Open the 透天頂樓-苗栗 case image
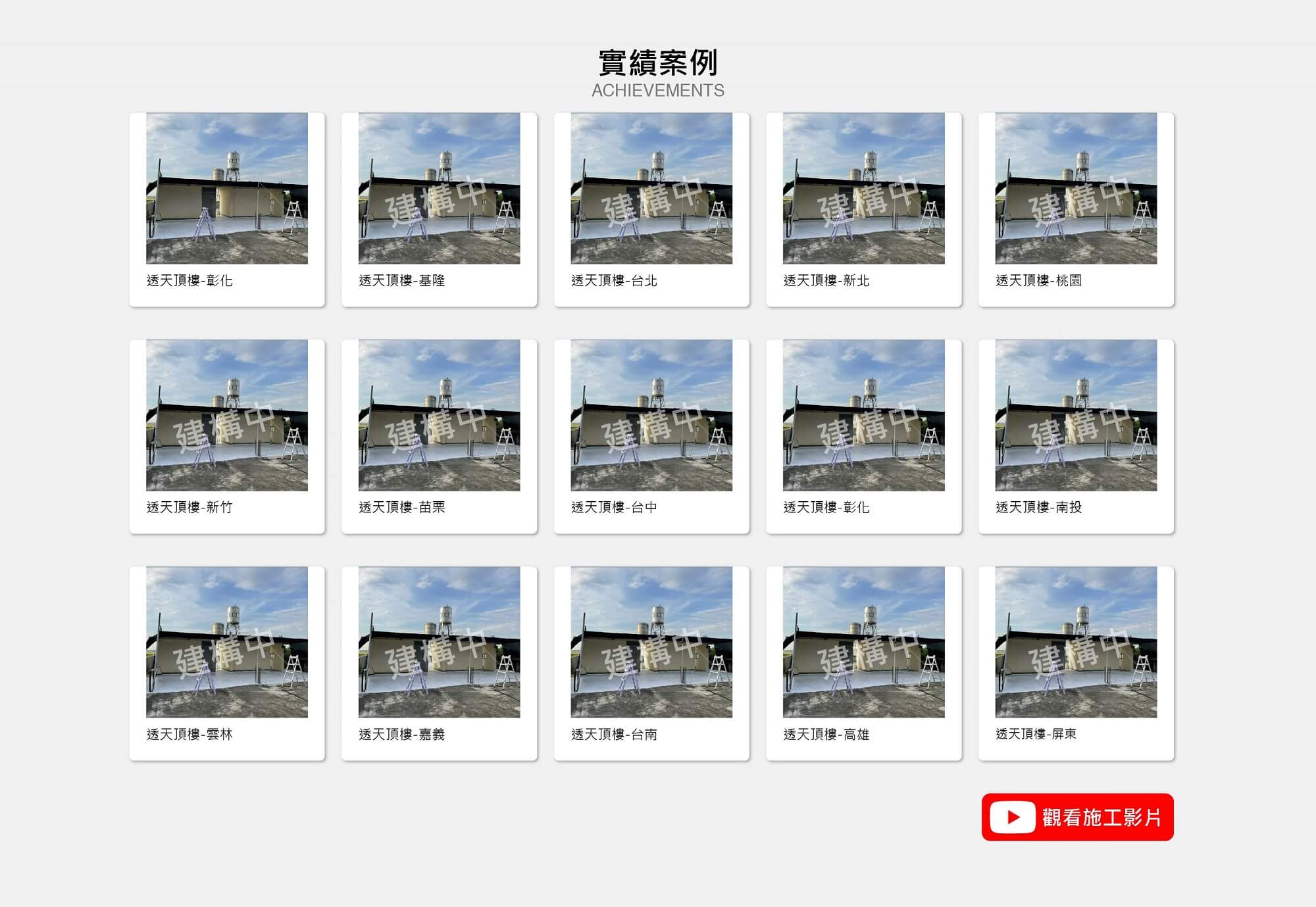The image size is (1316, 907). pyautogui.click(x=439, y=415)
